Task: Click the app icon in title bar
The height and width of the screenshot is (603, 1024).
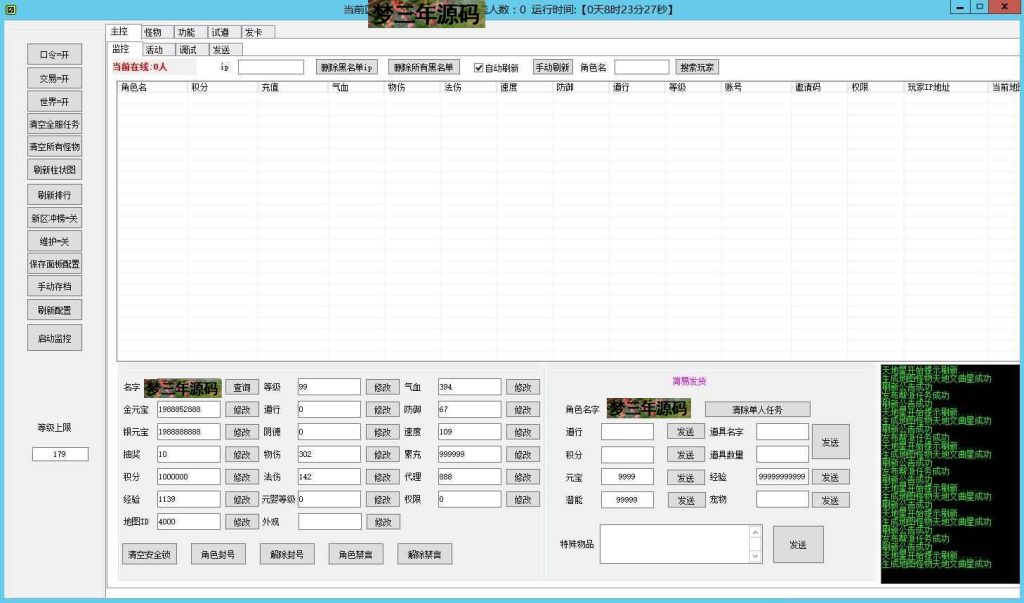Action: [10, 10]
